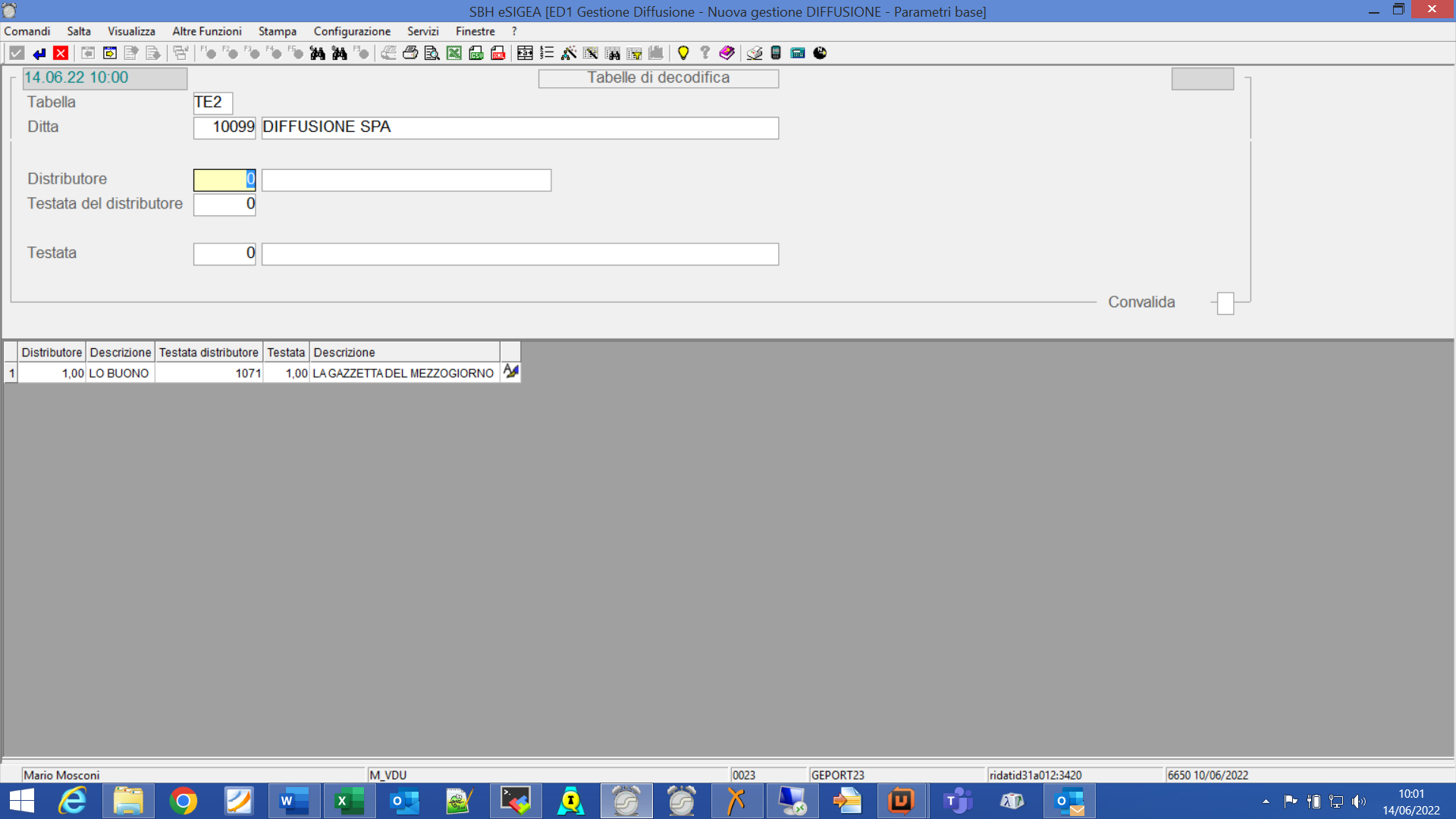Screen dimensions: 1456x819
Task: Click the red X cancel toolbar icon
Action: coord(61,53)
